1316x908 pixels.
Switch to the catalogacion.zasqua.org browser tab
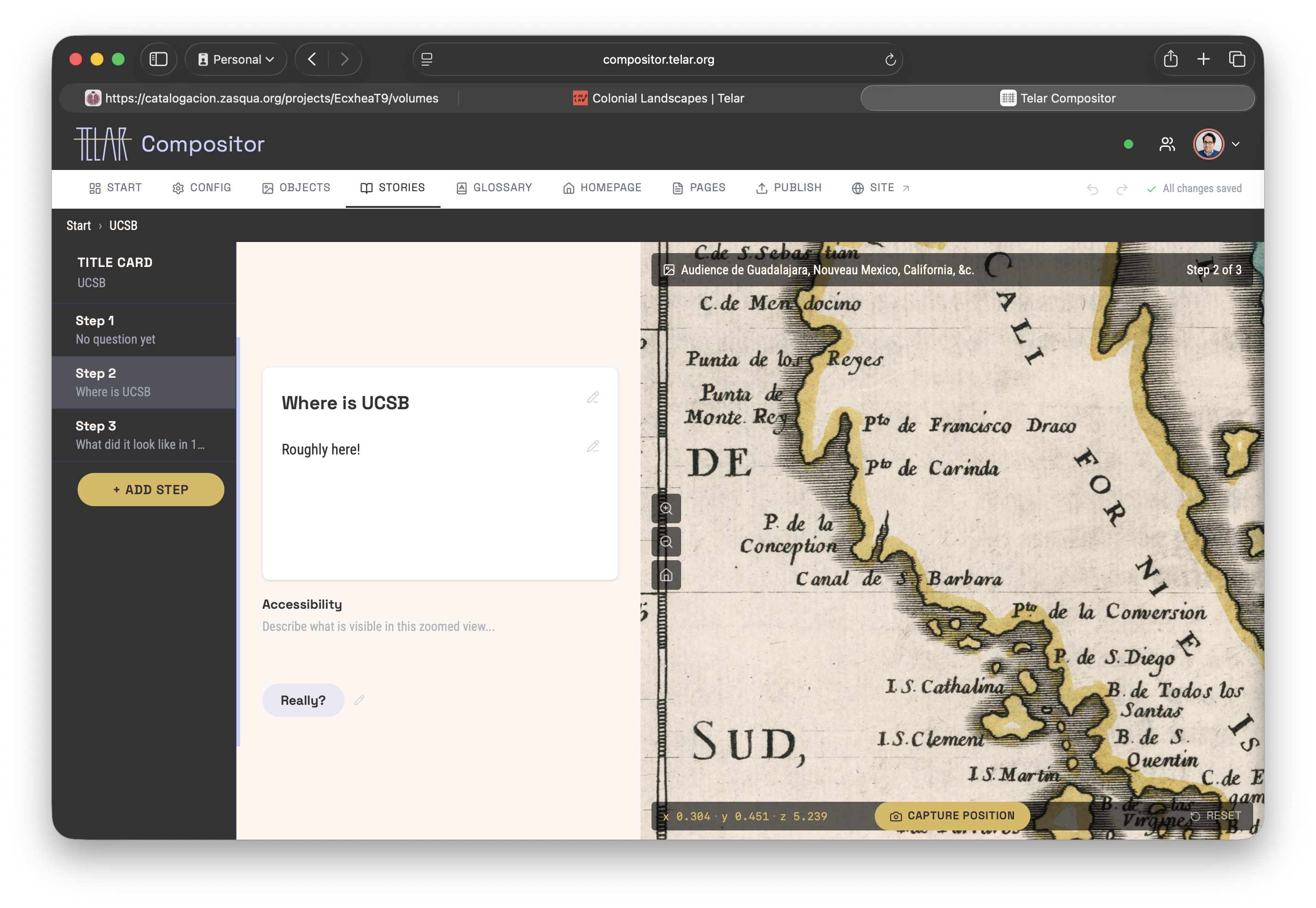pyautogui.click(x=261, y=98)
